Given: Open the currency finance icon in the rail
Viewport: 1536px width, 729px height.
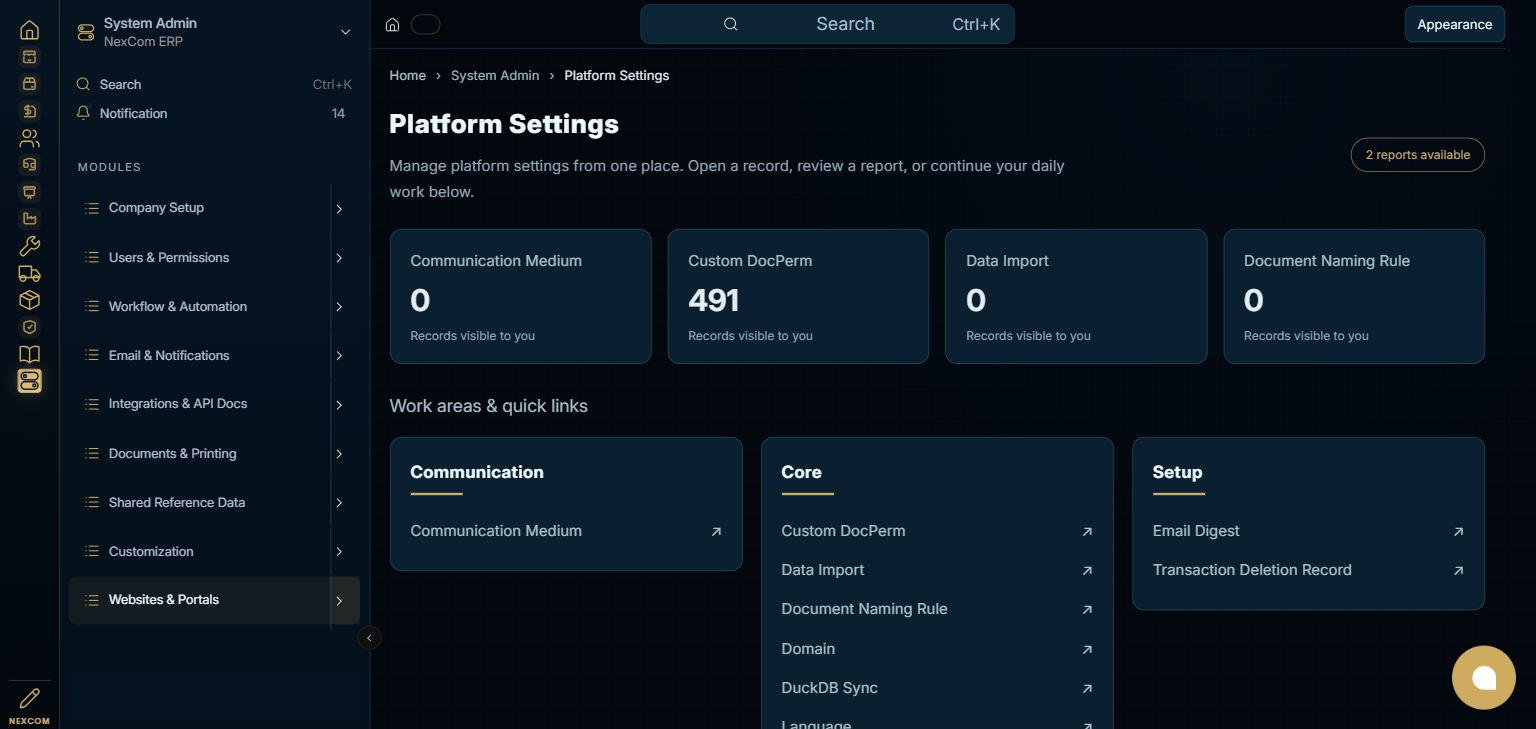Looking at the screenshot, I should [30, 111].
